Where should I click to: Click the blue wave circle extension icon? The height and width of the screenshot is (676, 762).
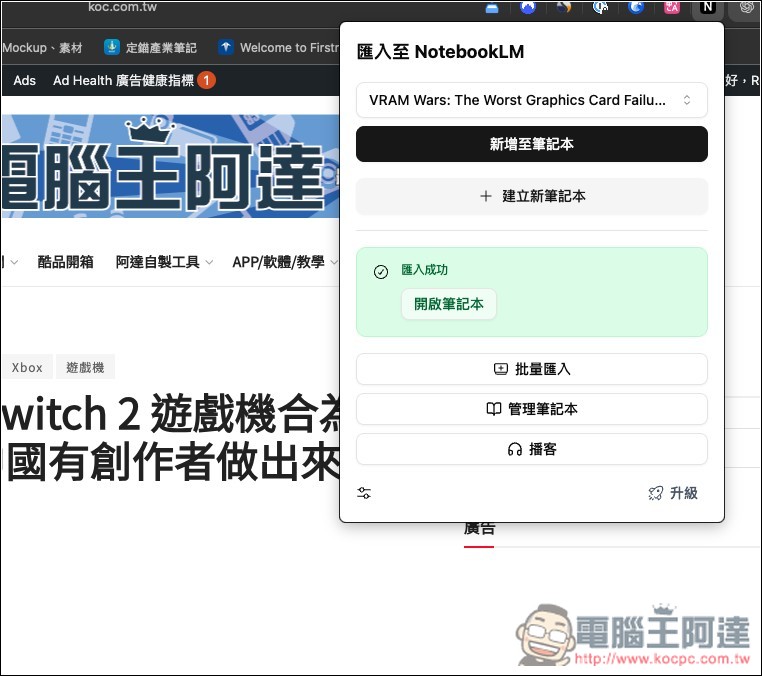pyautogui.click(x=636, y=7)
